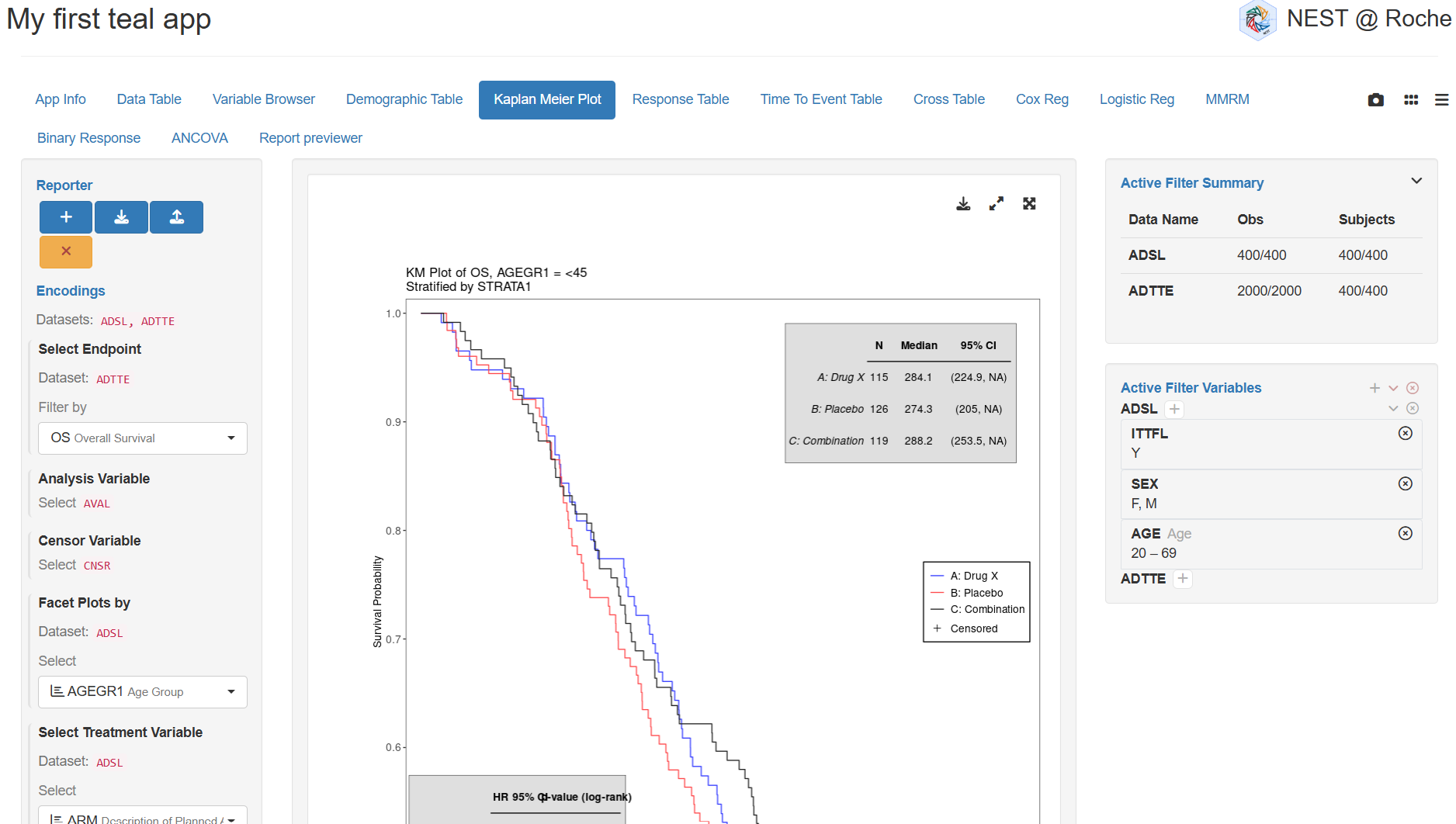Download the Kaplan Meier plot

963,203
